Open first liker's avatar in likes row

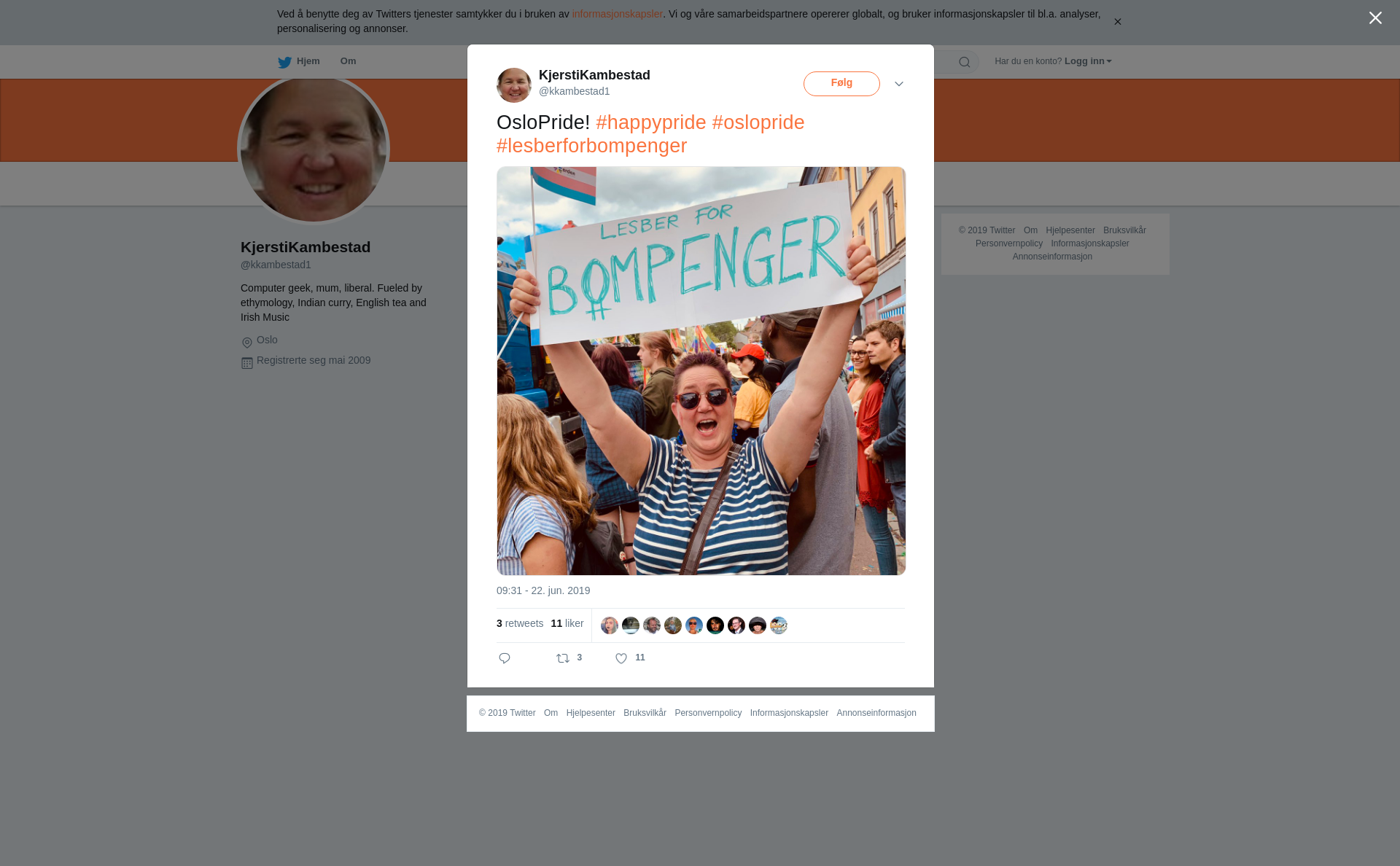click(x=610, y=625)
